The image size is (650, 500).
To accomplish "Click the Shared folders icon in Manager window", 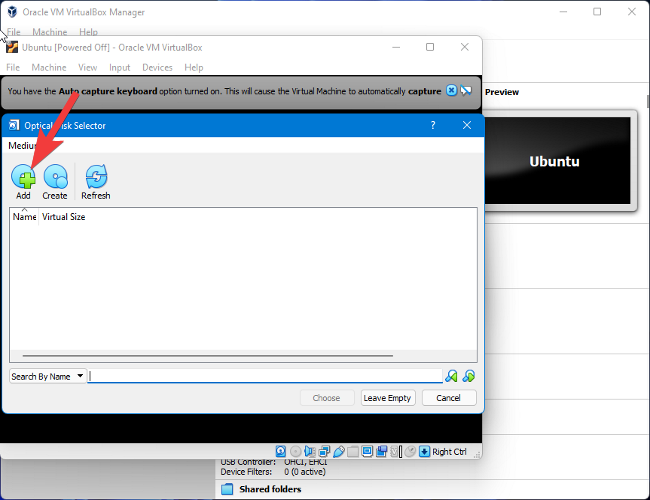I will (x=227, y=489).
